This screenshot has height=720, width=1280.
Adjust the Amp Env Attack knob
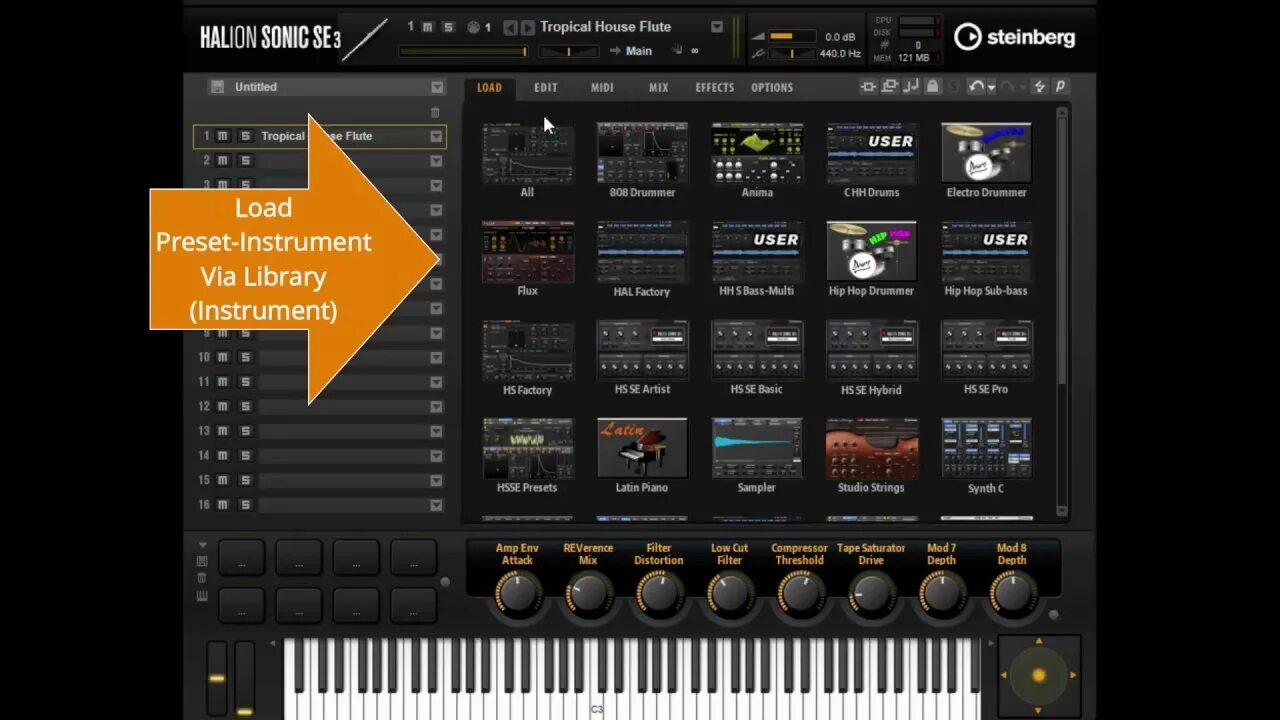[517, 593]
